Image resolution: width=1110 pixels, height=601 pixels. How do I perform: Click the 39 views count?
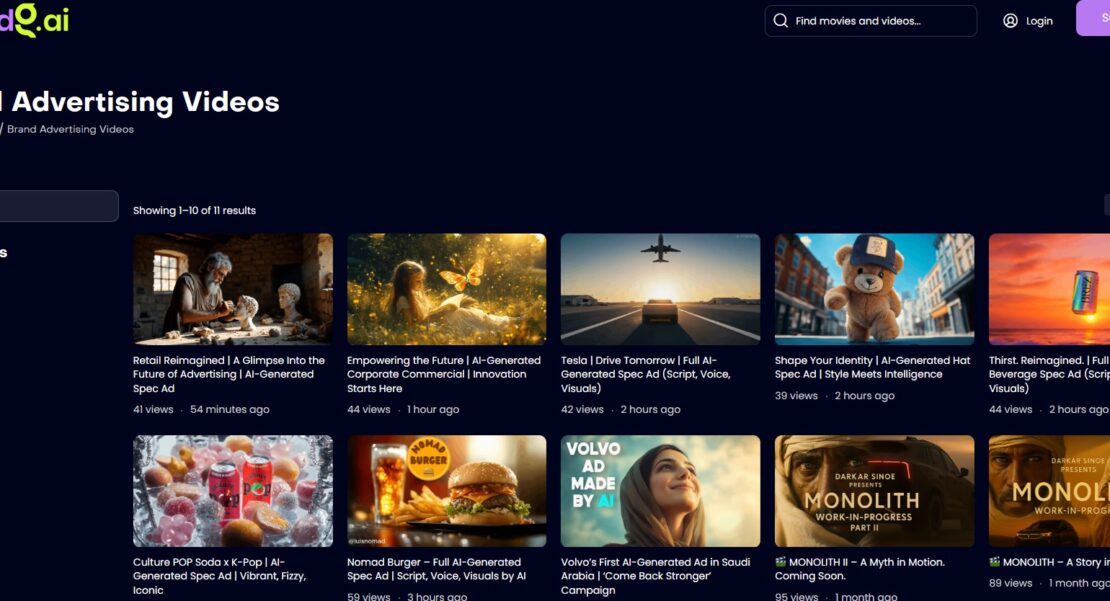click(x=796, y=395)
